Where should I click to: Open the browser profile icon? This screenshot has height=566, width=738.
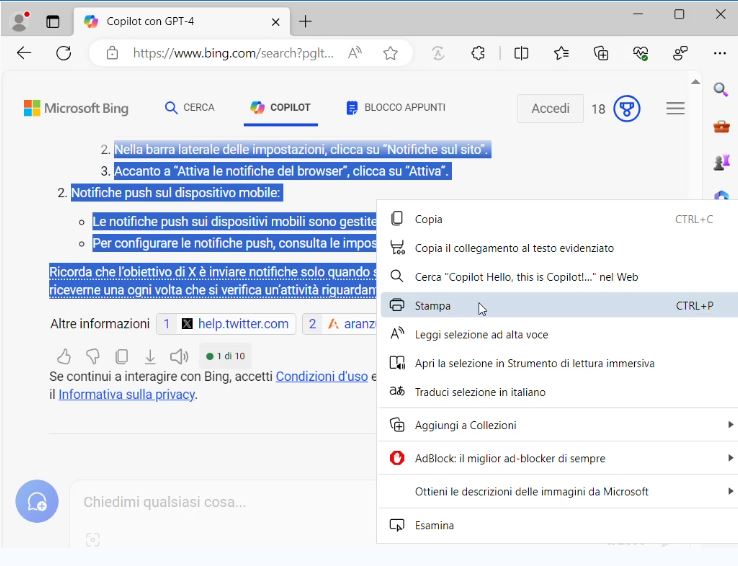tap(20, 21)
